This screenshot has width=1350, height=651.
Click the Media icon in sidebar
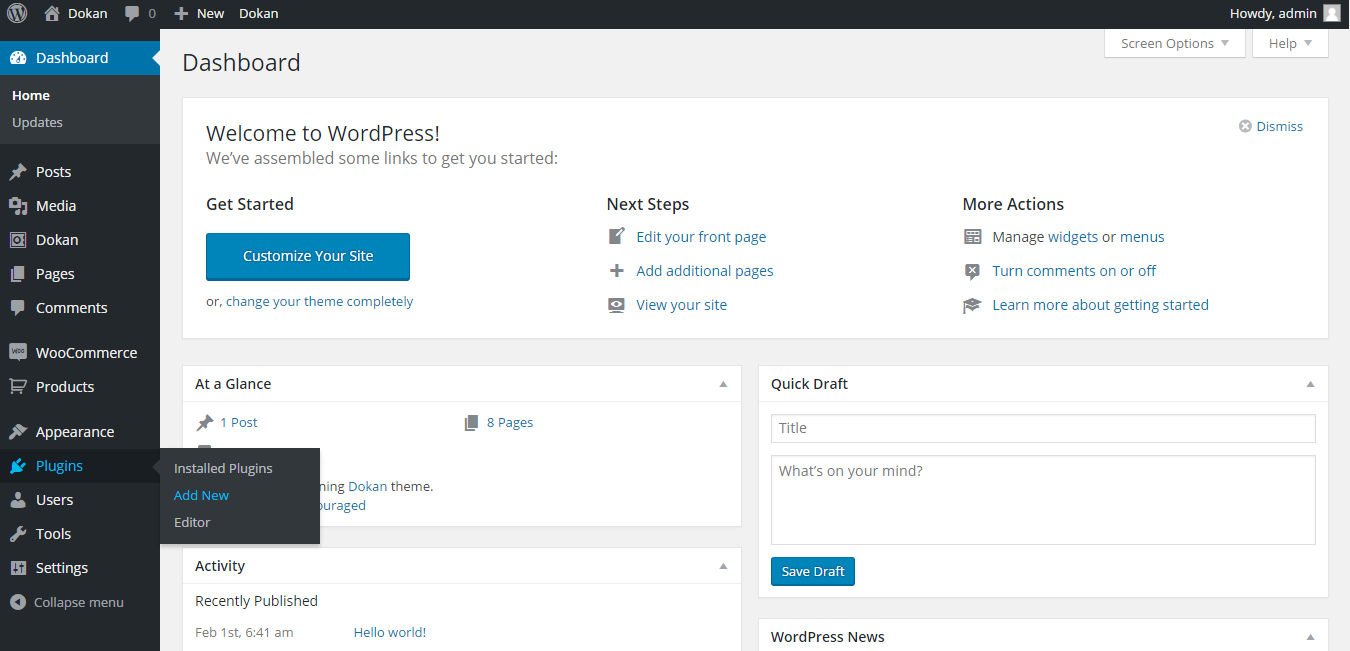point(18,206)
